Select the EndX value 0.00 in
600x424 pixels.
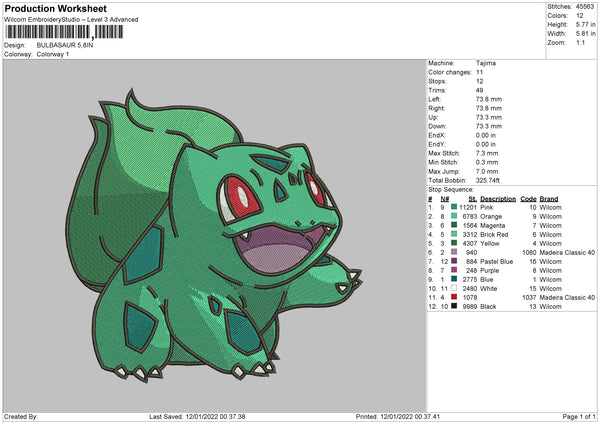(x=486, y=135)
